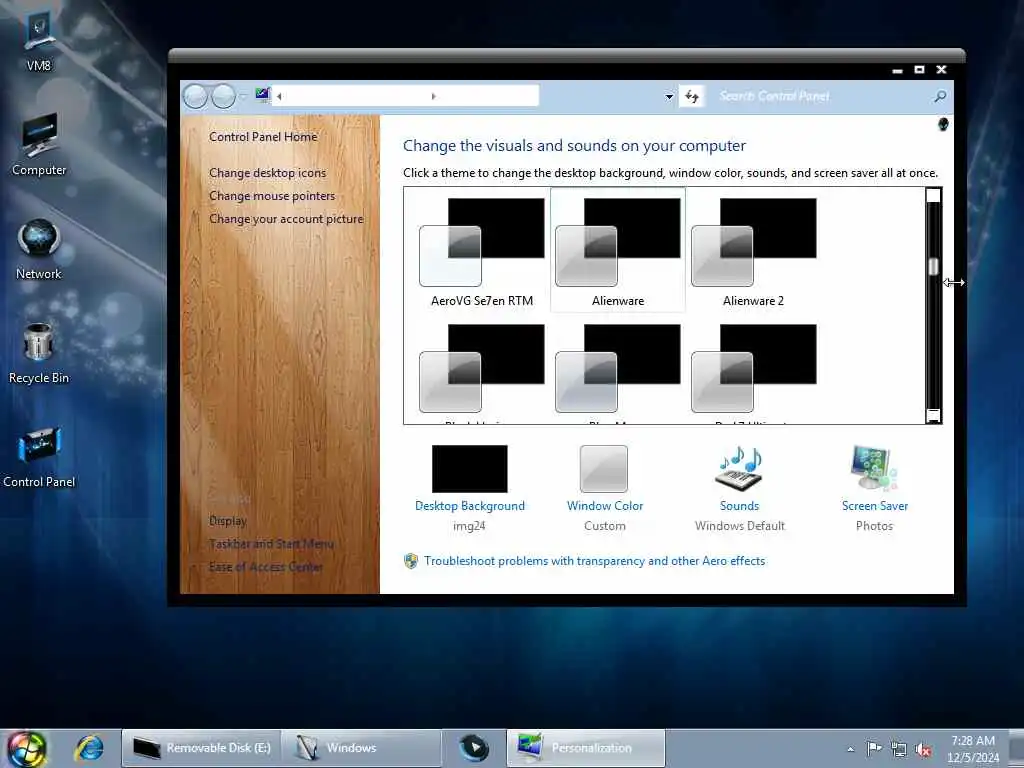Image resolution: width=1024 pixels, height=768 pixels.
Task: Open the clock showing 7:28 AM
Action: pos(973,749)
